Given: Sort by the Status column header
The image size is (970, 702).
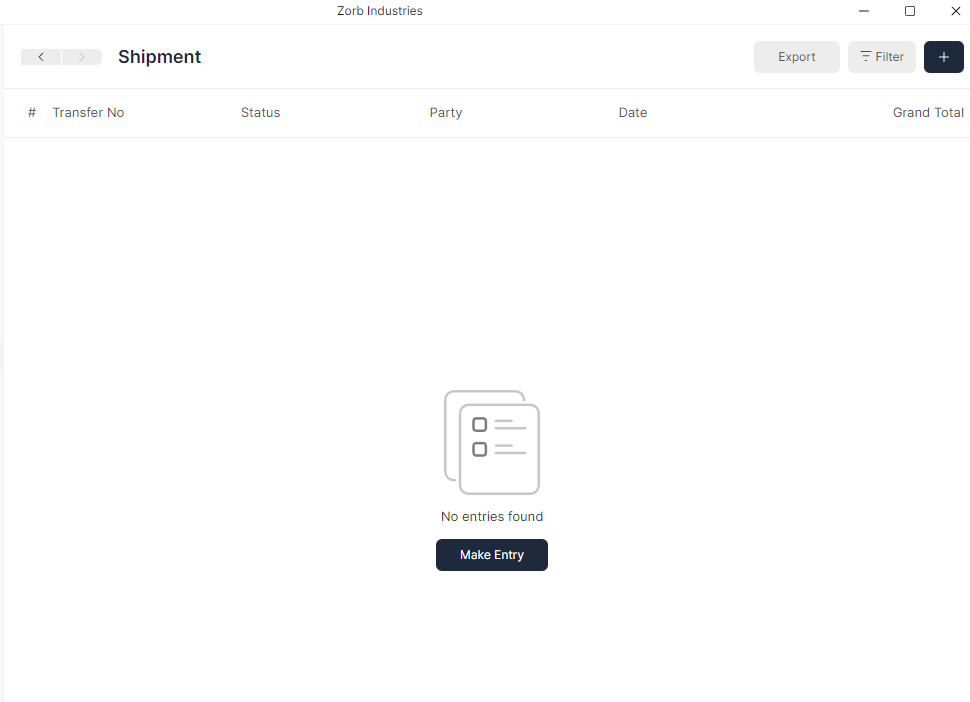Looking at the screenshot, I should click(260, 112).
